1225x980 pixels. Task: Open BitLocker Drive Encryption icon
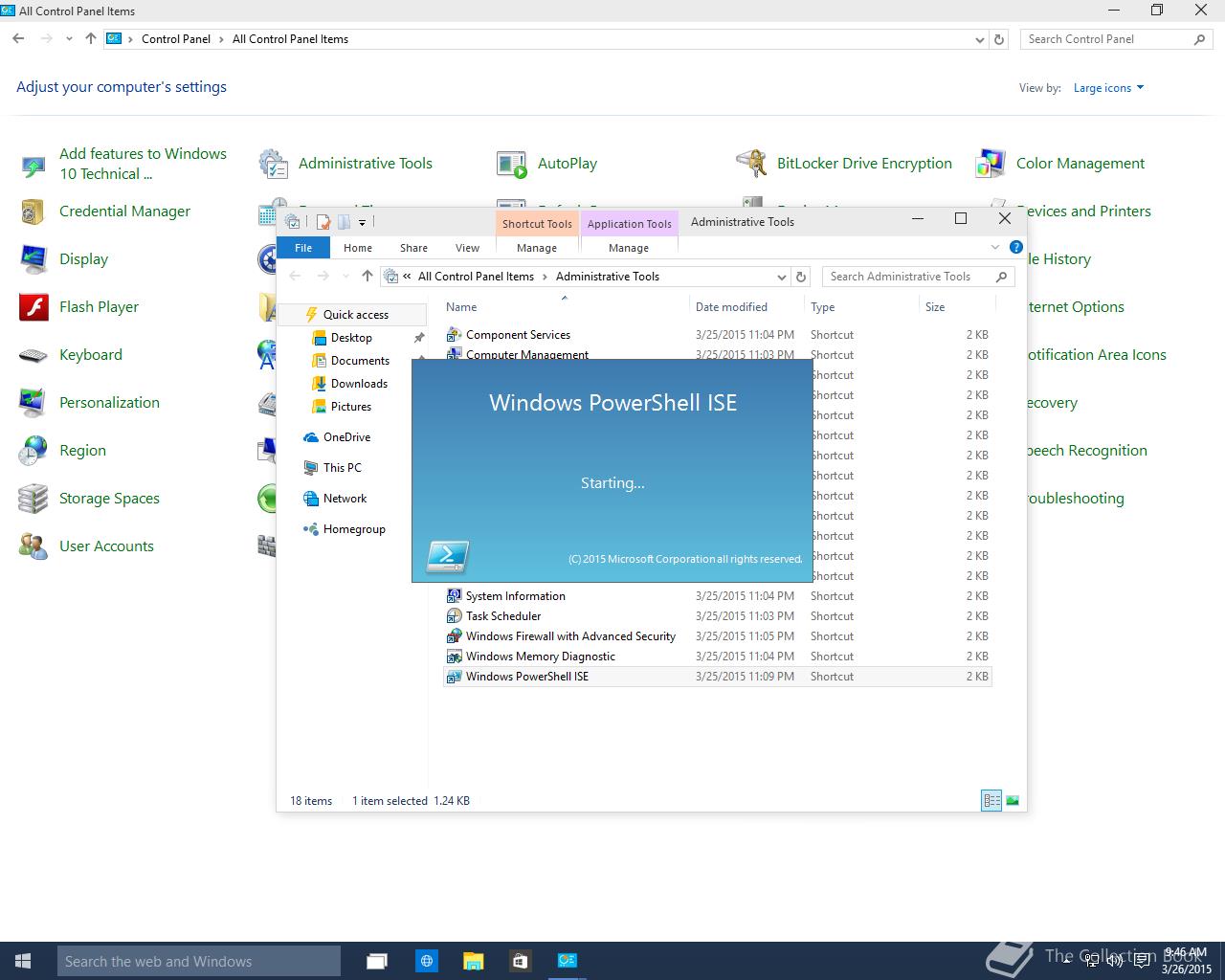click(751, 164)
